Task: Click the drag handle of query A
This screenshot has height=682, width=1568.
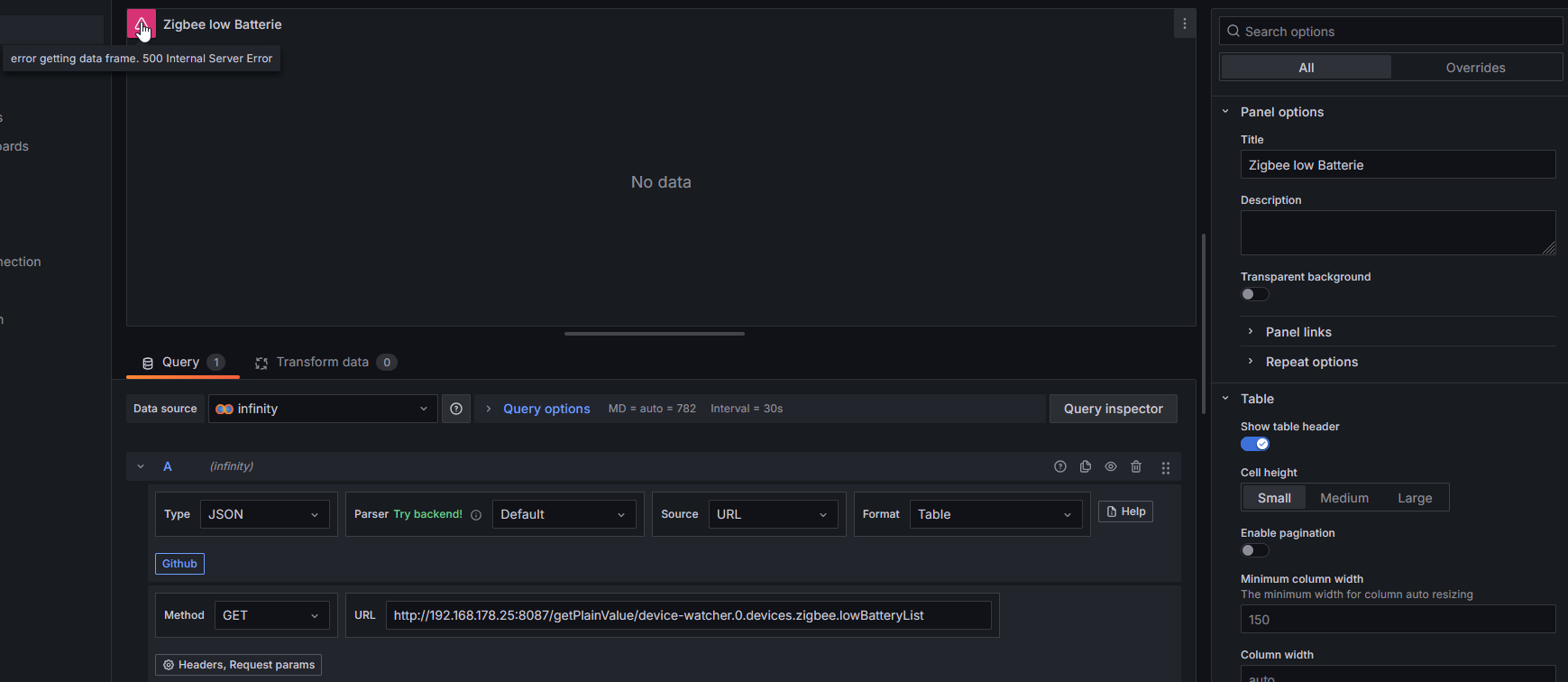Action: coord(1166,467)
